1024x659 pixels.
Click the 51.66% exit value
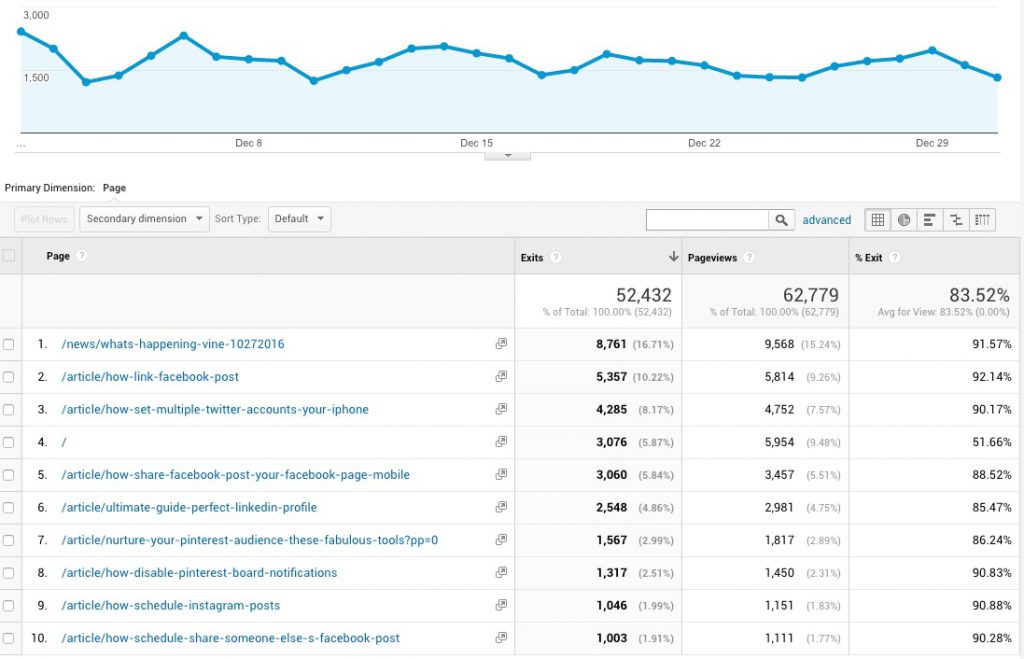[x=991, y=442]
